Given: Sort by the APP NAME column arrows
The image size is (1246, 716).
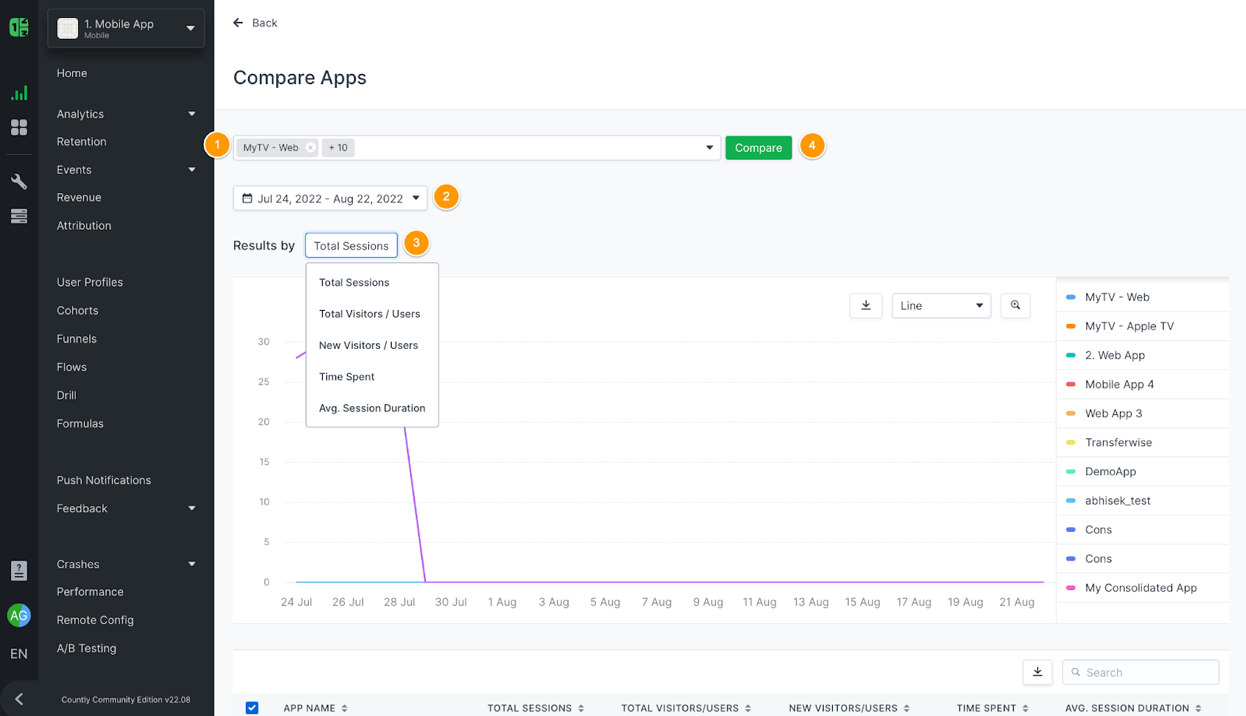Looking at the screenshot, I should (x=345, y=708).
